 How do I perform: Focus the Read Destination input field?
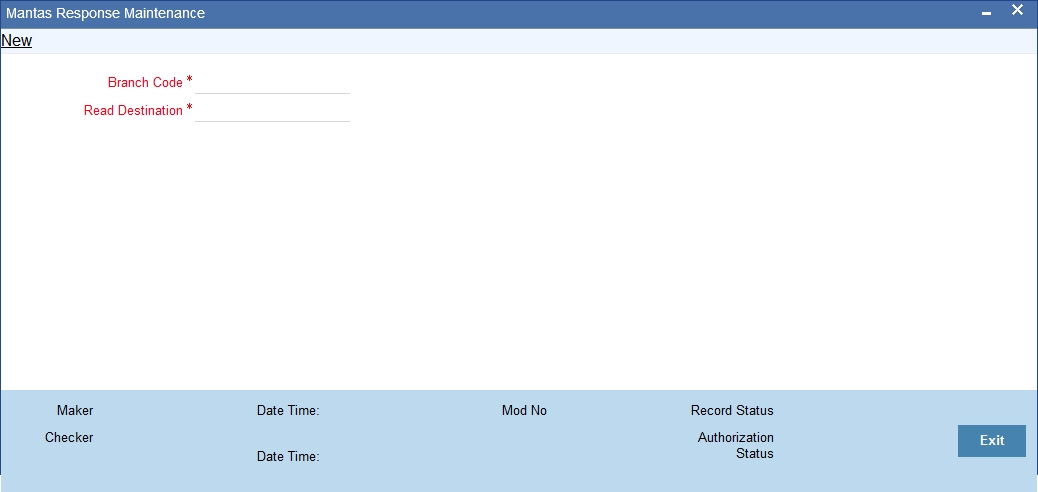click(272, 111)
